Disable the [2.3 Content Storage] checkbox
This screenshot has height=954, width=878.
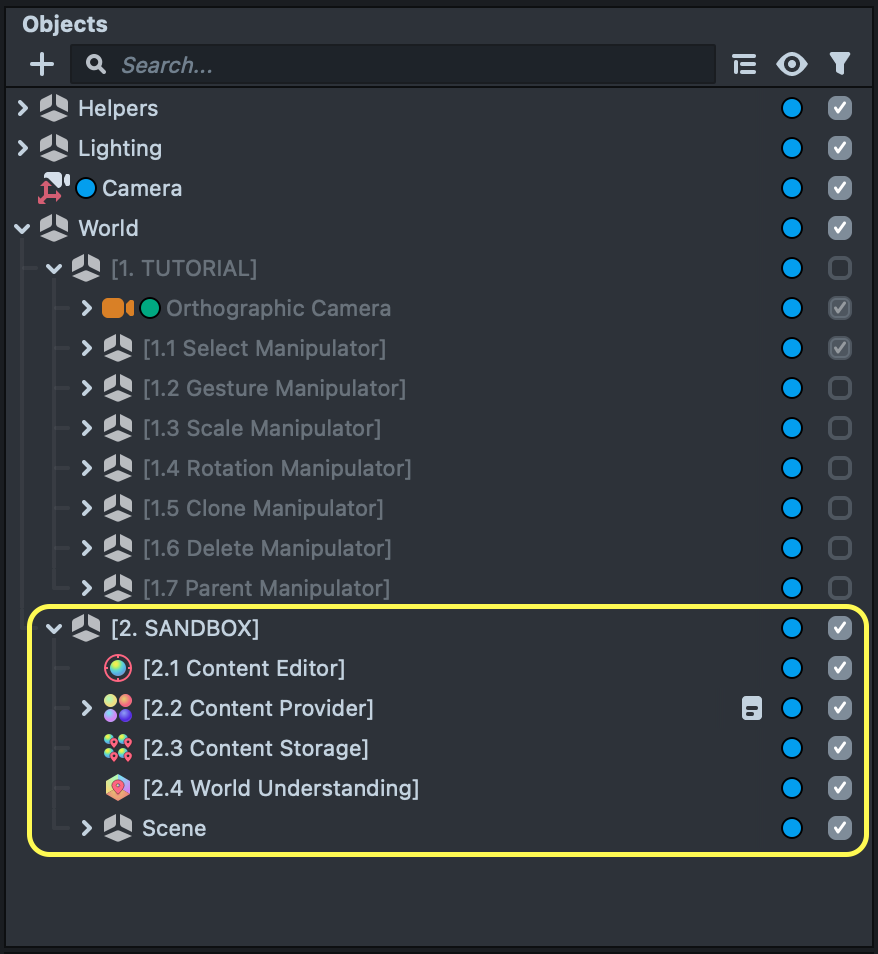point(840,748)
